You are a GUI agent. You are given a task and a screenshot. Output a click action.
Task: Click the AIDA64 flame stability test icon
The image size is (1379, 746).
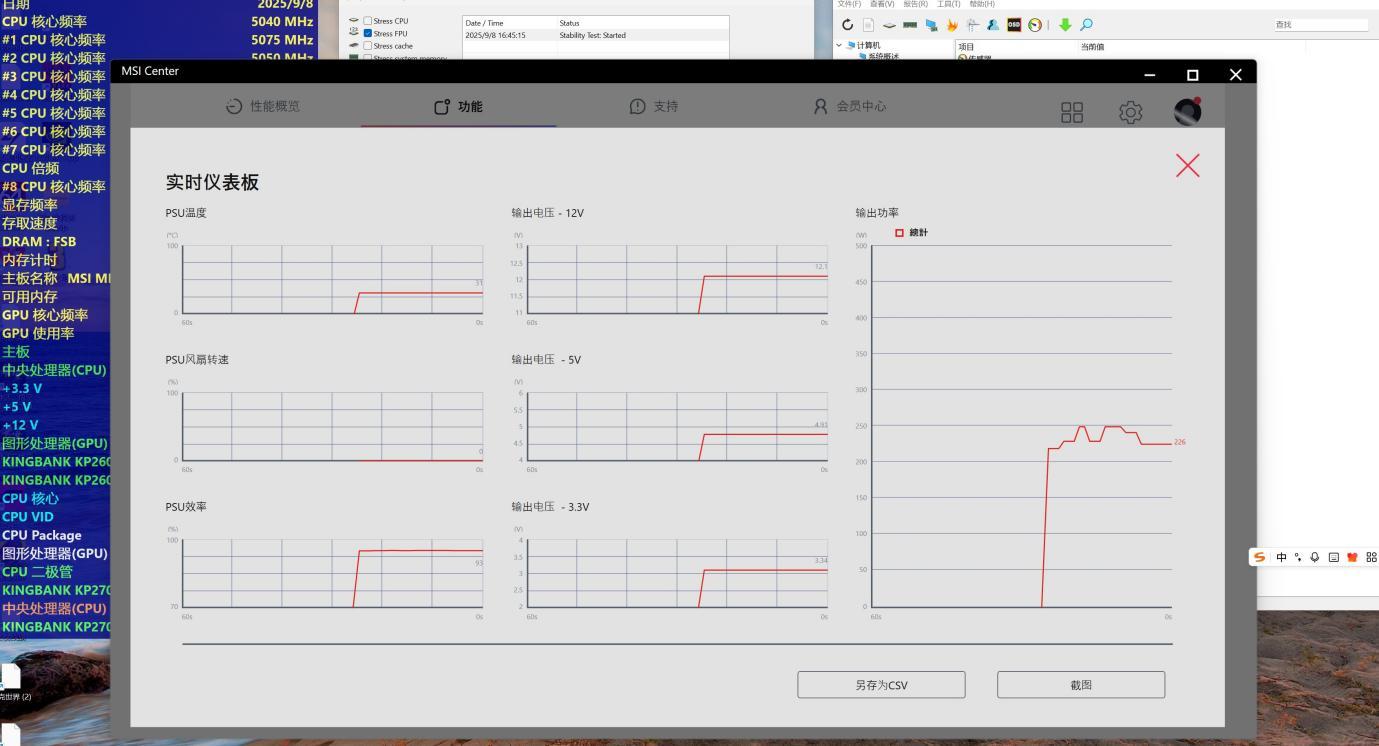point(952,25)
